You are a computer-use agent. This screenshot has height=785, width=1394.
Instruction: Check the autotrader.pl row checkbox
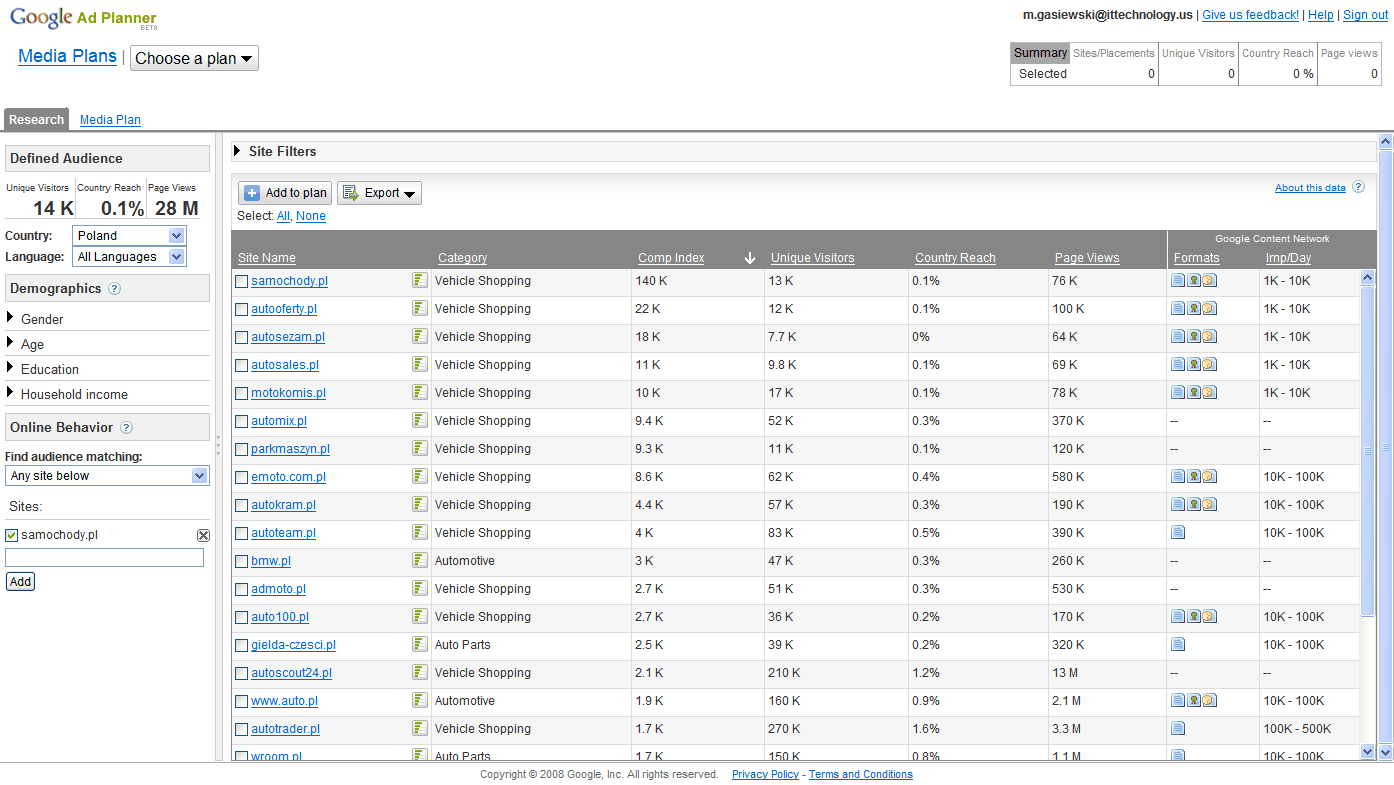pyautogui.click(x=241, y=730)
